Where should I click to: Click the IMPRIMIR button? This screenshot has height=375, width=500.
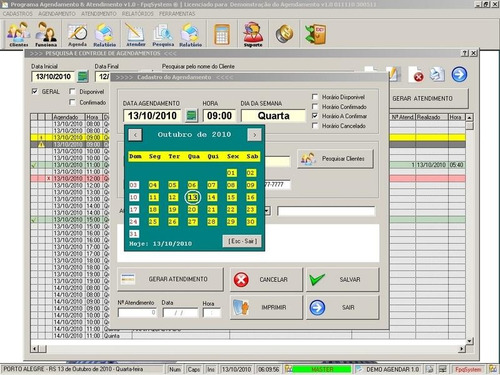[x=266, y=307]
